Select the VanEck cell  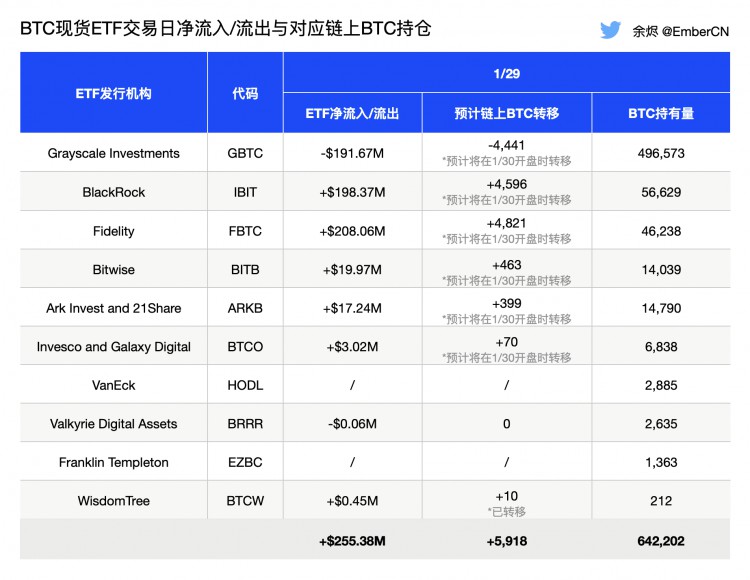[x=113, y=385]
